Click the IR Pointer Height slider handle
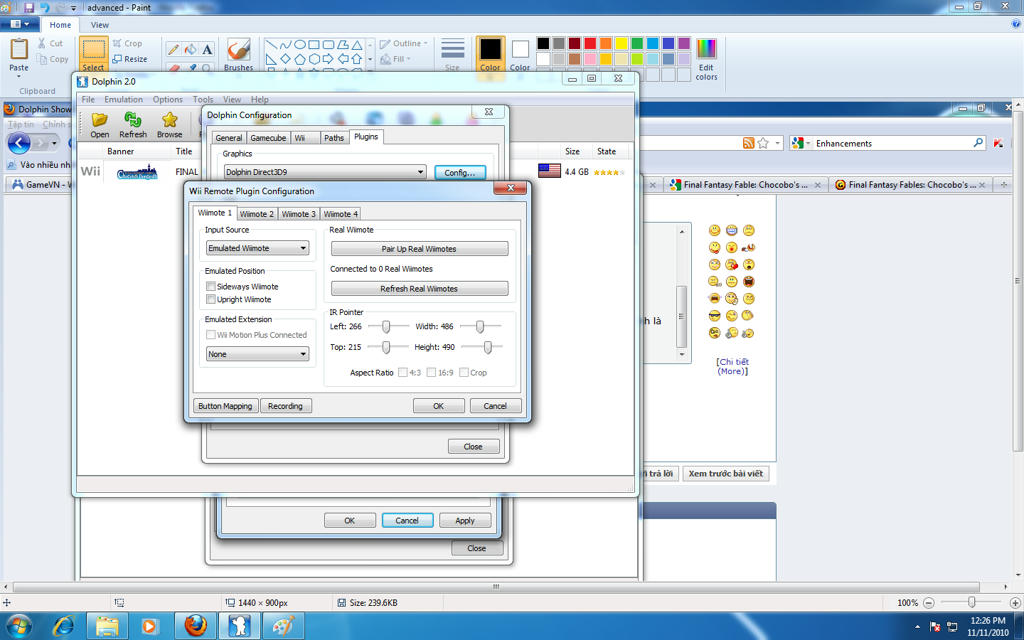 tap(487, 347)
